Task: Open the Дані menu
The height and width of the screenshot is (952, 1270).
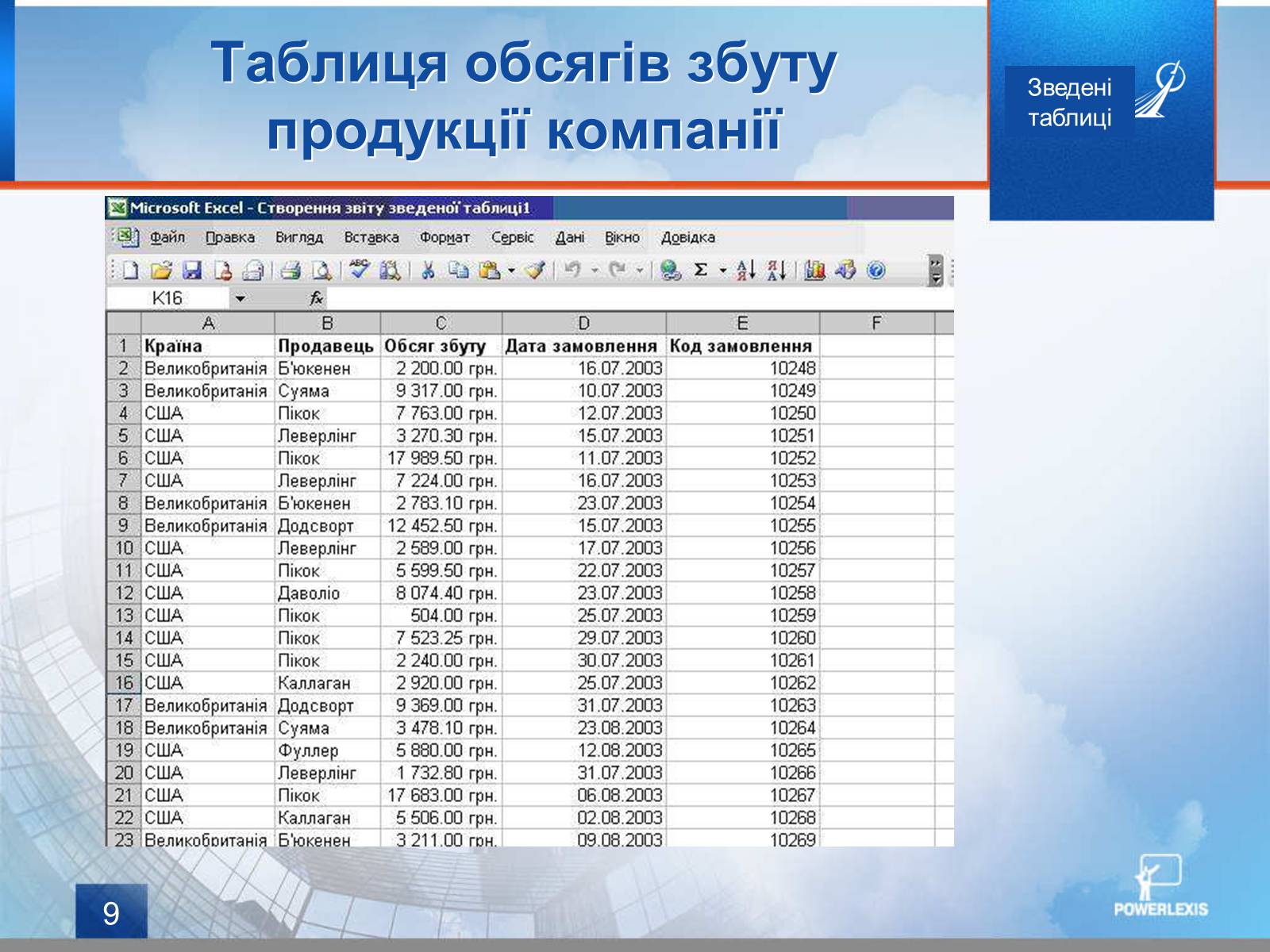Action: coord(570,237)
